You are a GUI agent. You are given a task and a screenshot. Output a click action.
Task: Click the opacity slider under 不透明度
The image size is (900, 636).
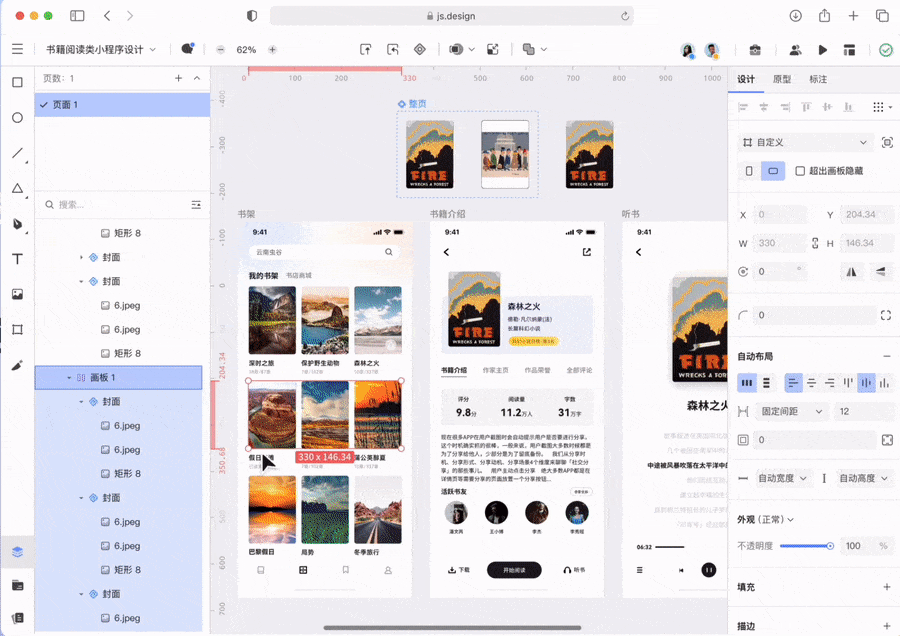pos(806,546)
